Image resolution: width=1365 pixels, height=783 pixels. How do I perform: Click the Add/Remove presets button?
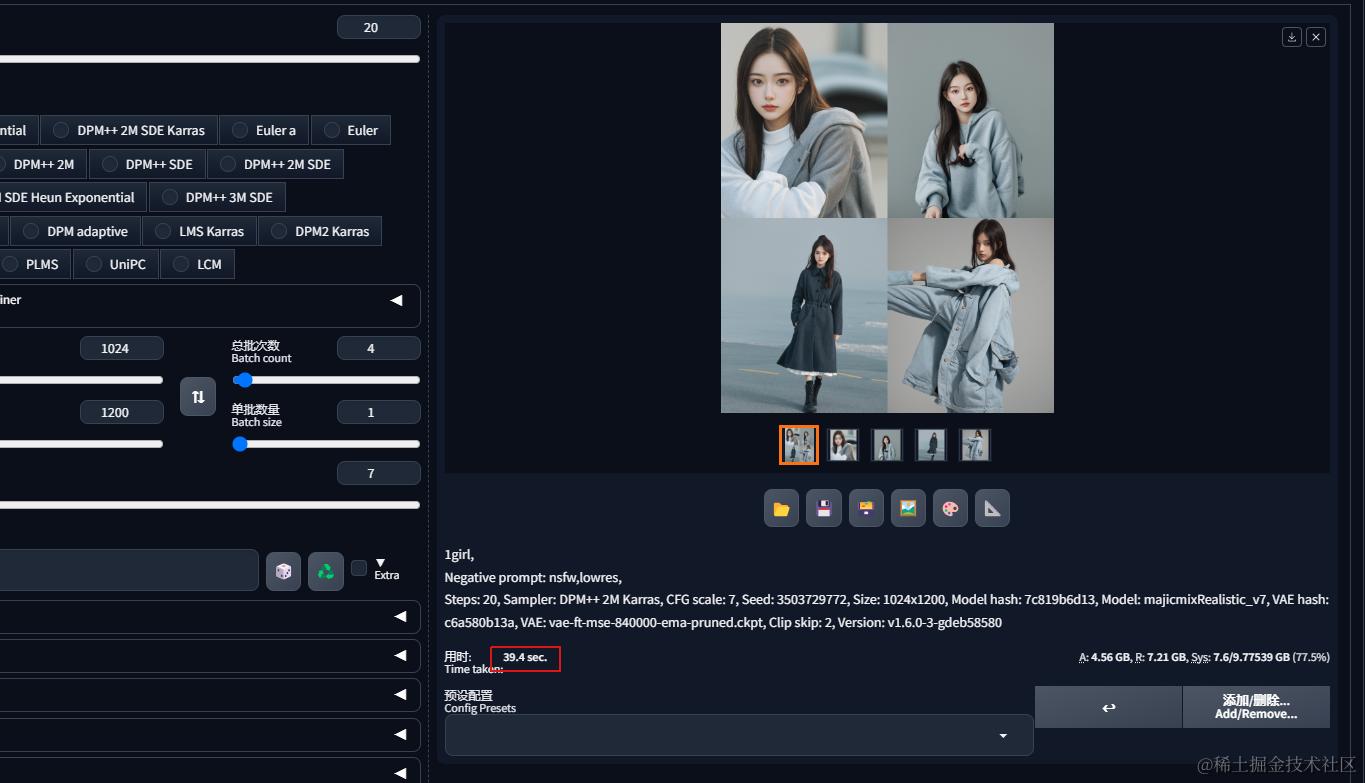[x=1256, y=707]
